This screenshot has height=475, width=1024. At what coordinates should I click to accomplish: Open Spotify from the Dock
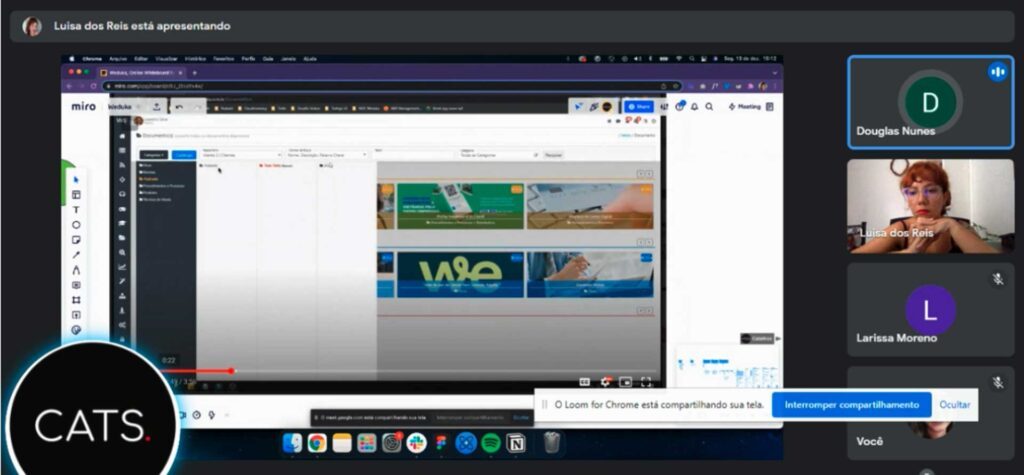click(x=490, y=442)
